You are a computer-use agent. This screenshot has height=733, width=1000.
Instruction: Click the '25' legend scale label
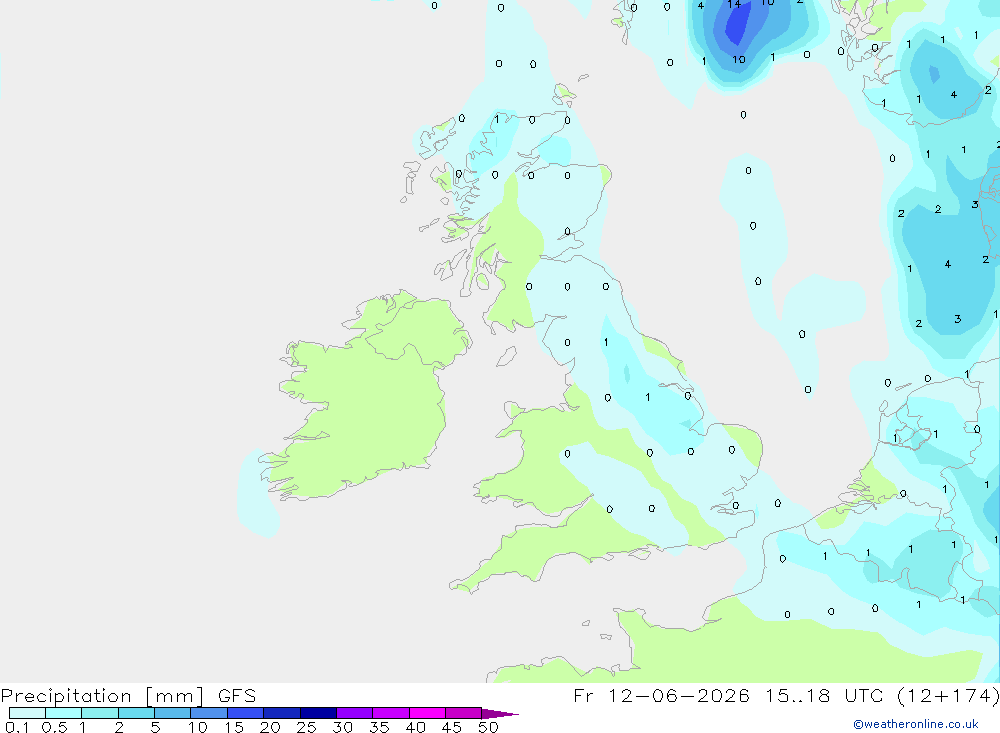click(306, 727)
